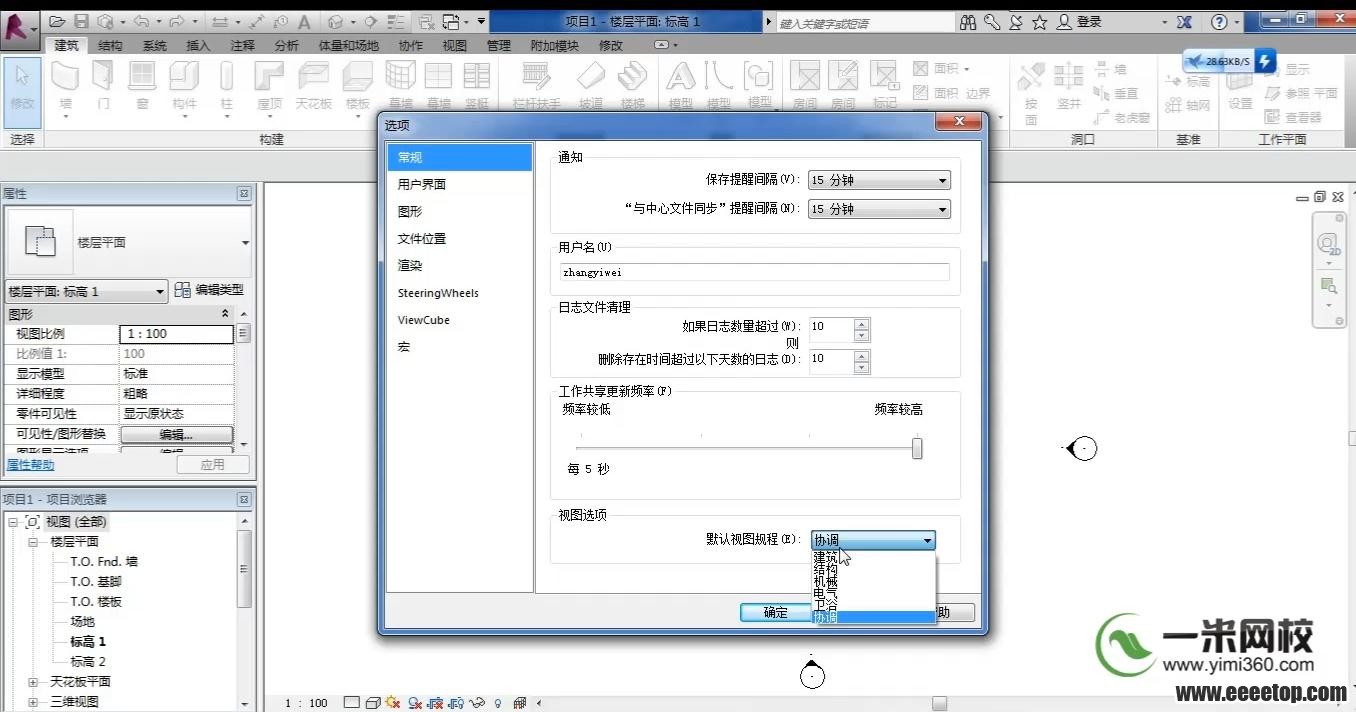Increase the log count spinner (如果日志数量超过)
This screenshot has height=712, width=1356.
point(862,323)
